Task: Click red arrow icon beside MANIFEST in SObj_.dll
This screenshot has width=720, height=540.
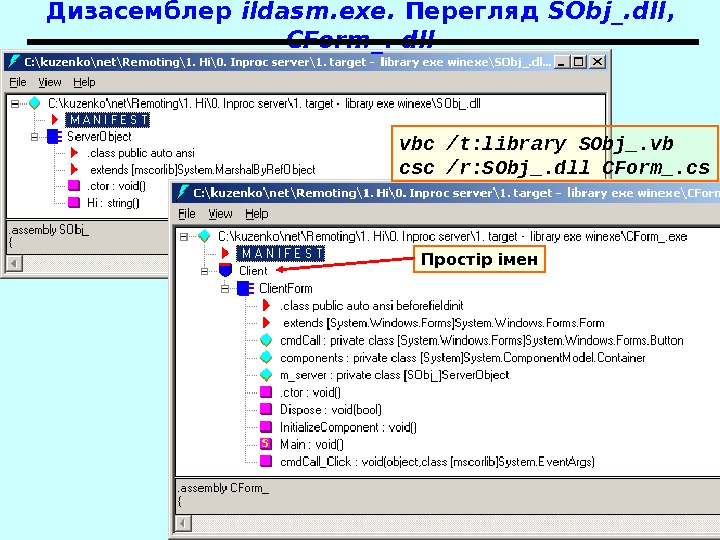Action: pyautogui.click(x=55, y=120)
